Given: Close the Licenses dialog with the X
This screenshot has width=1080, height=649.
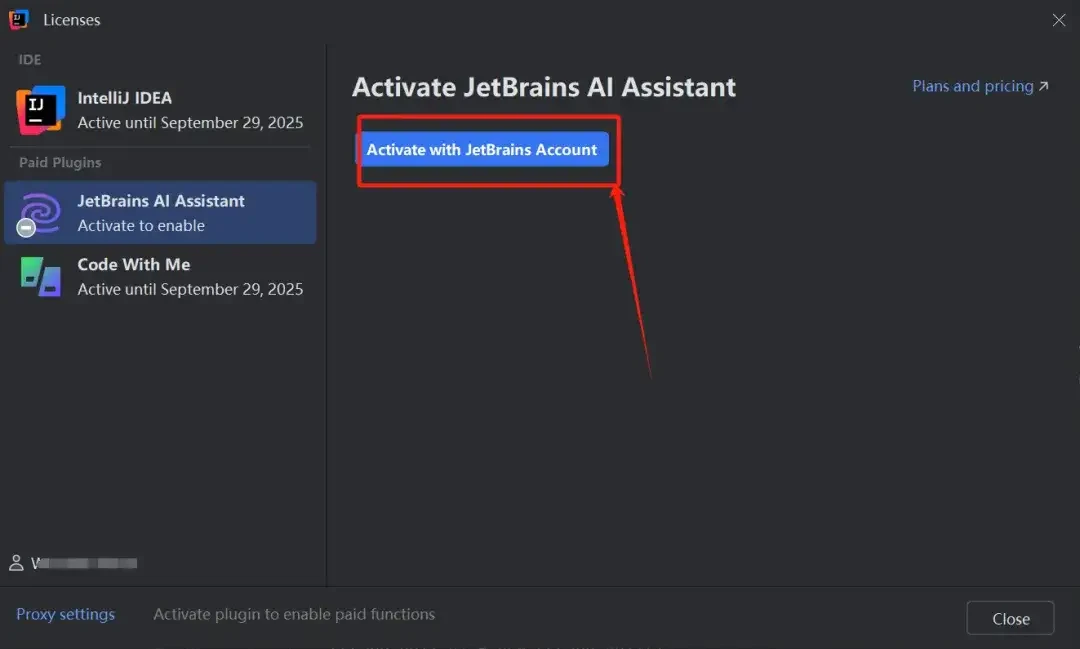Looking at the screenshot, I should click(x=1059, y=20).
